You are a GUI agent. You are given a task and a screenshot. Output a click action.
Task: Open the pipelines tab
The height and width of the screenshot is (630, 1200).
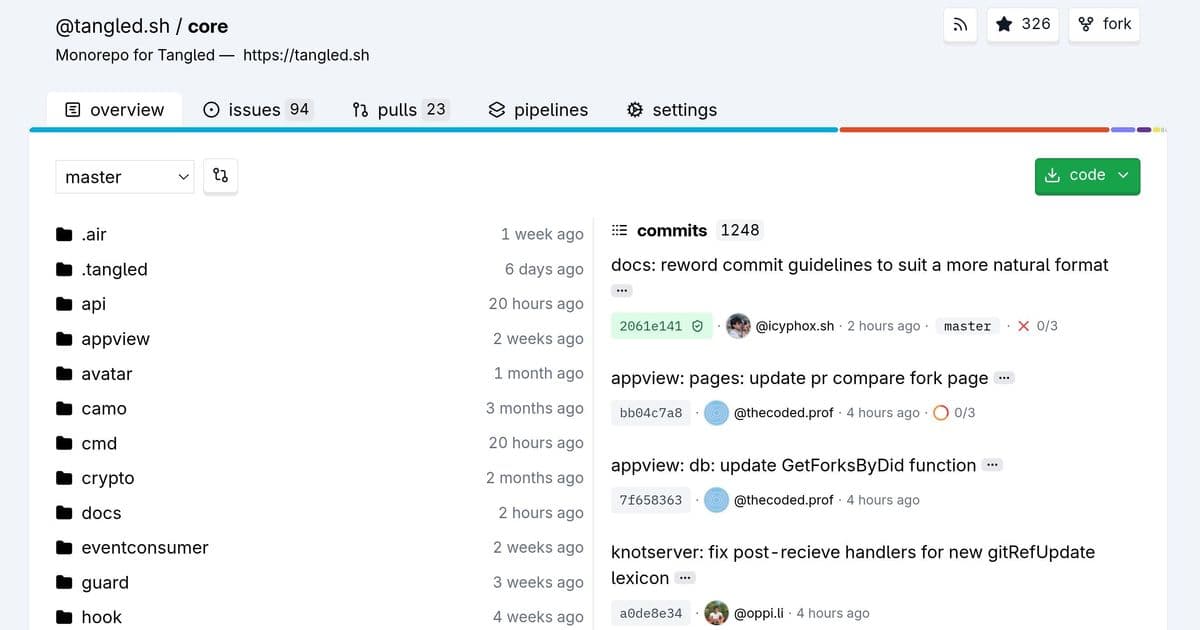537,110
